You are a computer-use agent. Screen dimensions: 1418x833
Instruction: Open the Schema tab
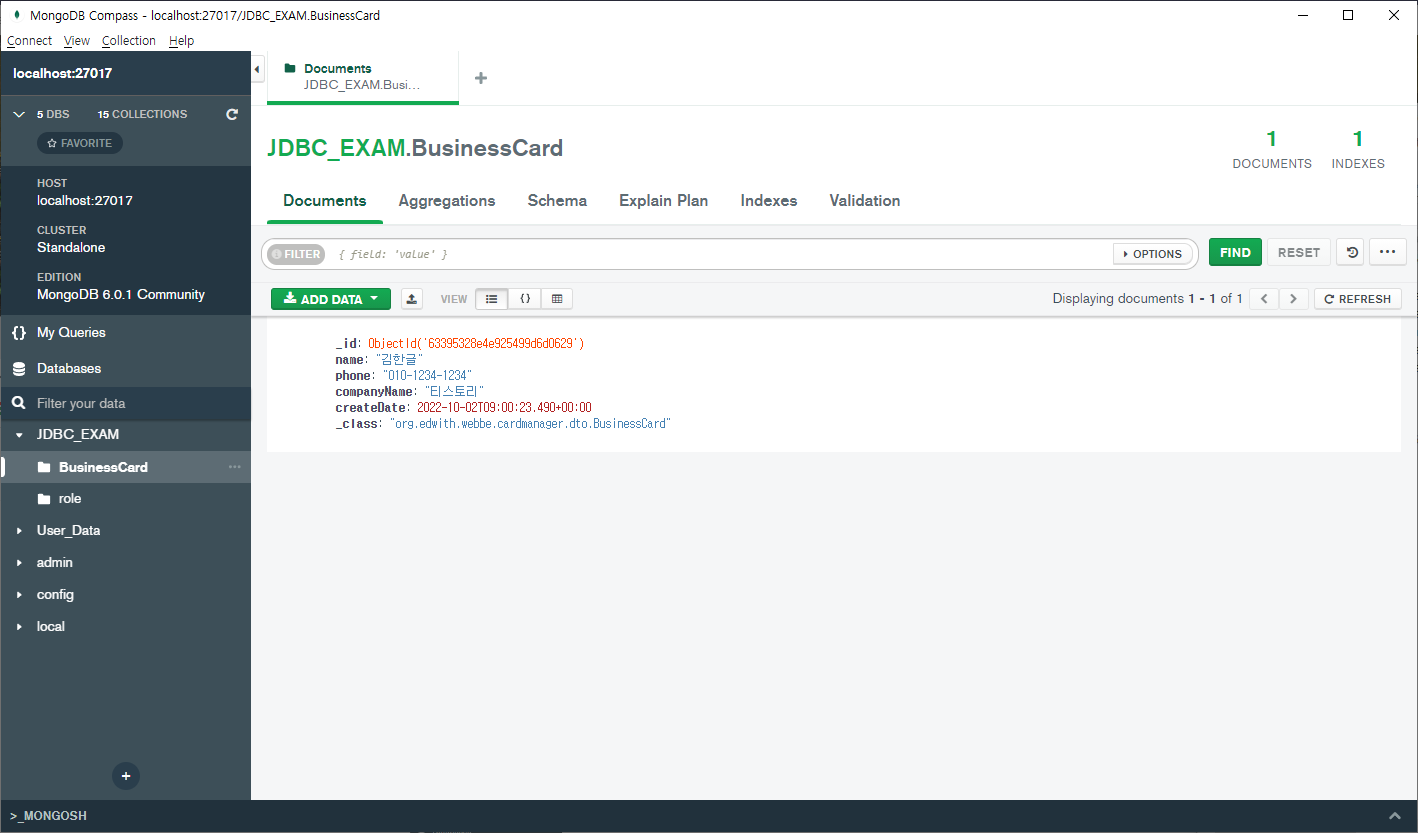pos(557,201)
